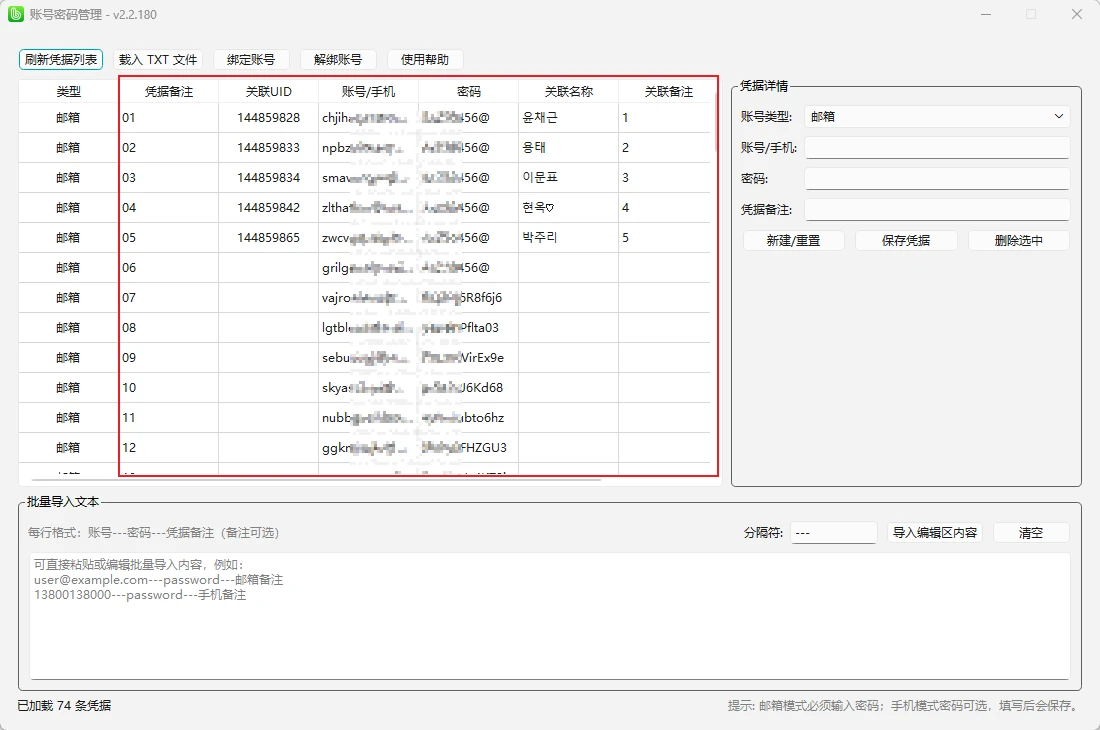Focus the 凭据备注 input field in details

click(937, 209)
